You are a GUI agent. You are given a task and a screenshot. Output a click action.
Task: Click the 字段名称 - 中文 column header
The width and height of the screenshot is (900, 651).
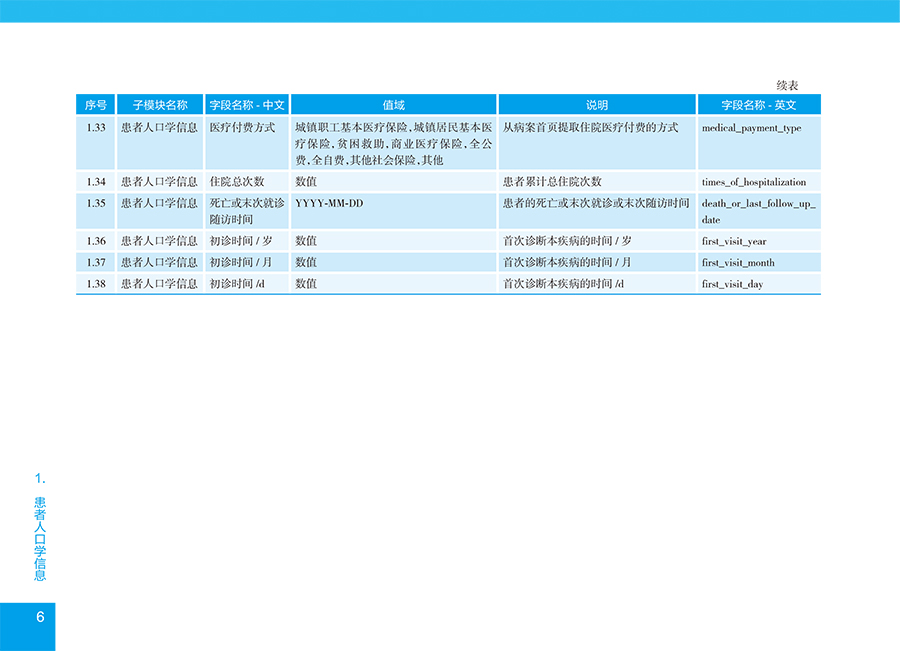point(247,105)
